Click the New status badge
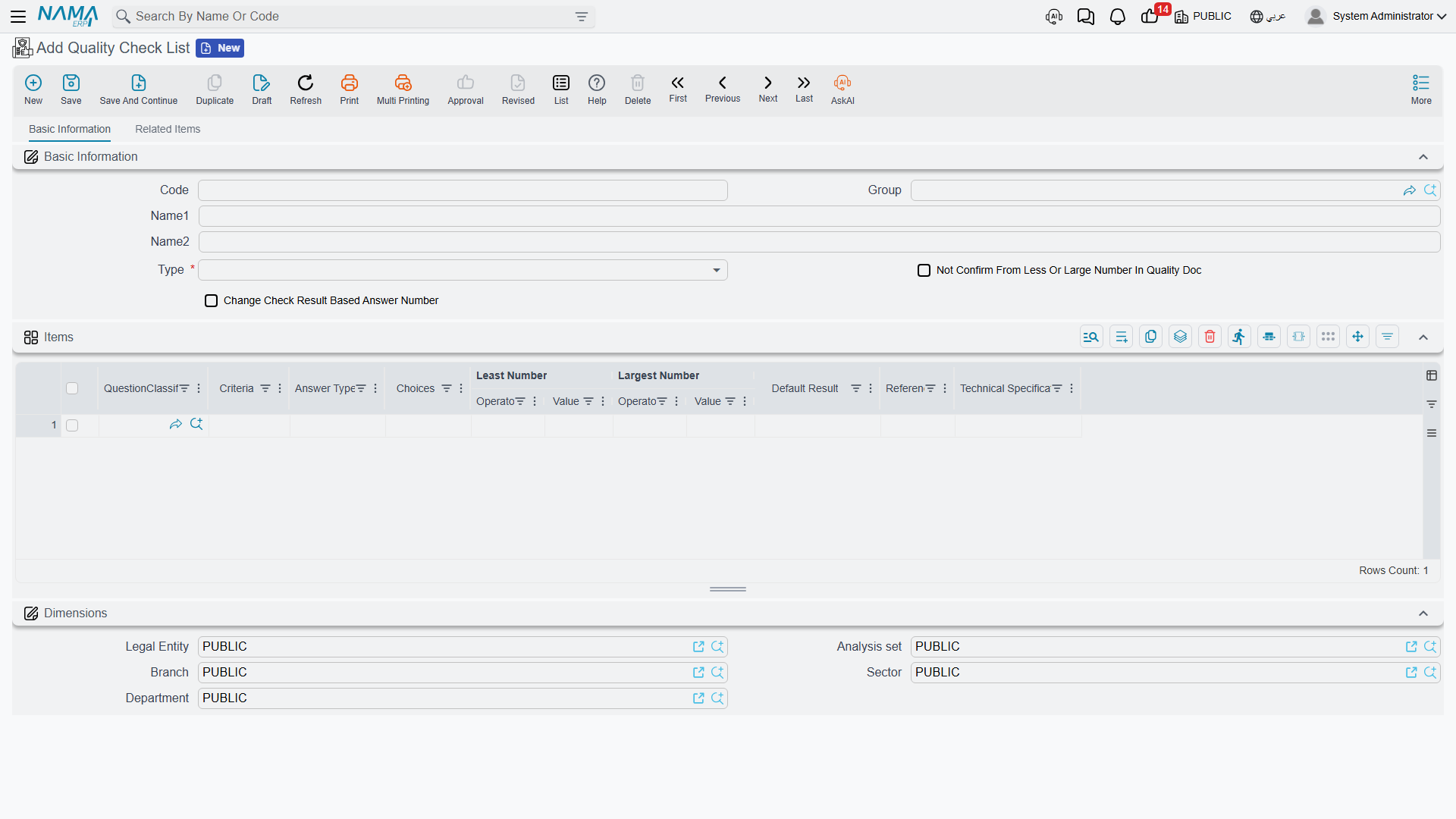Image resolution: width=1456 pixels, height=819 pixels. tap(220, 49)
